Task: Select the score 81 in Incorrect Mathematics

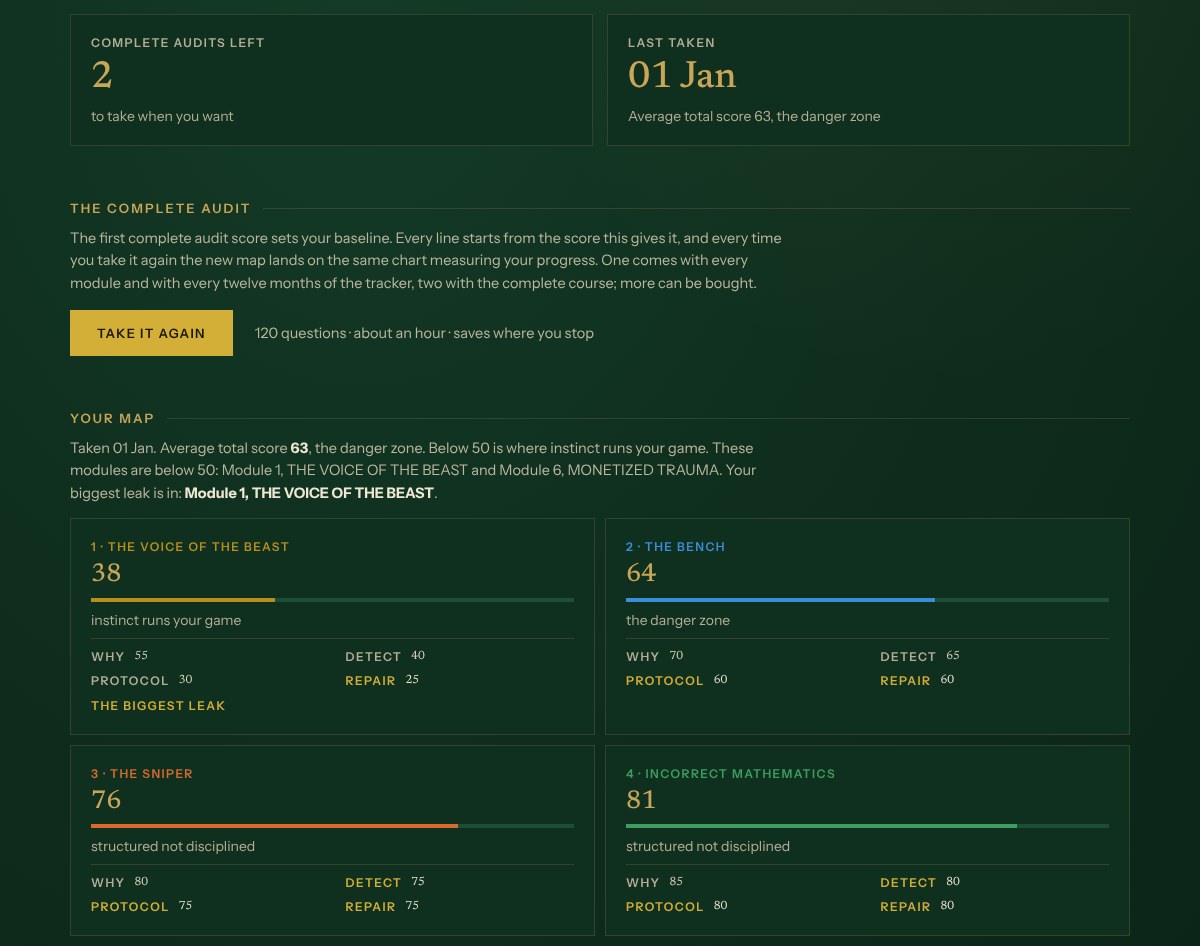Action: (x=641, y=799)
